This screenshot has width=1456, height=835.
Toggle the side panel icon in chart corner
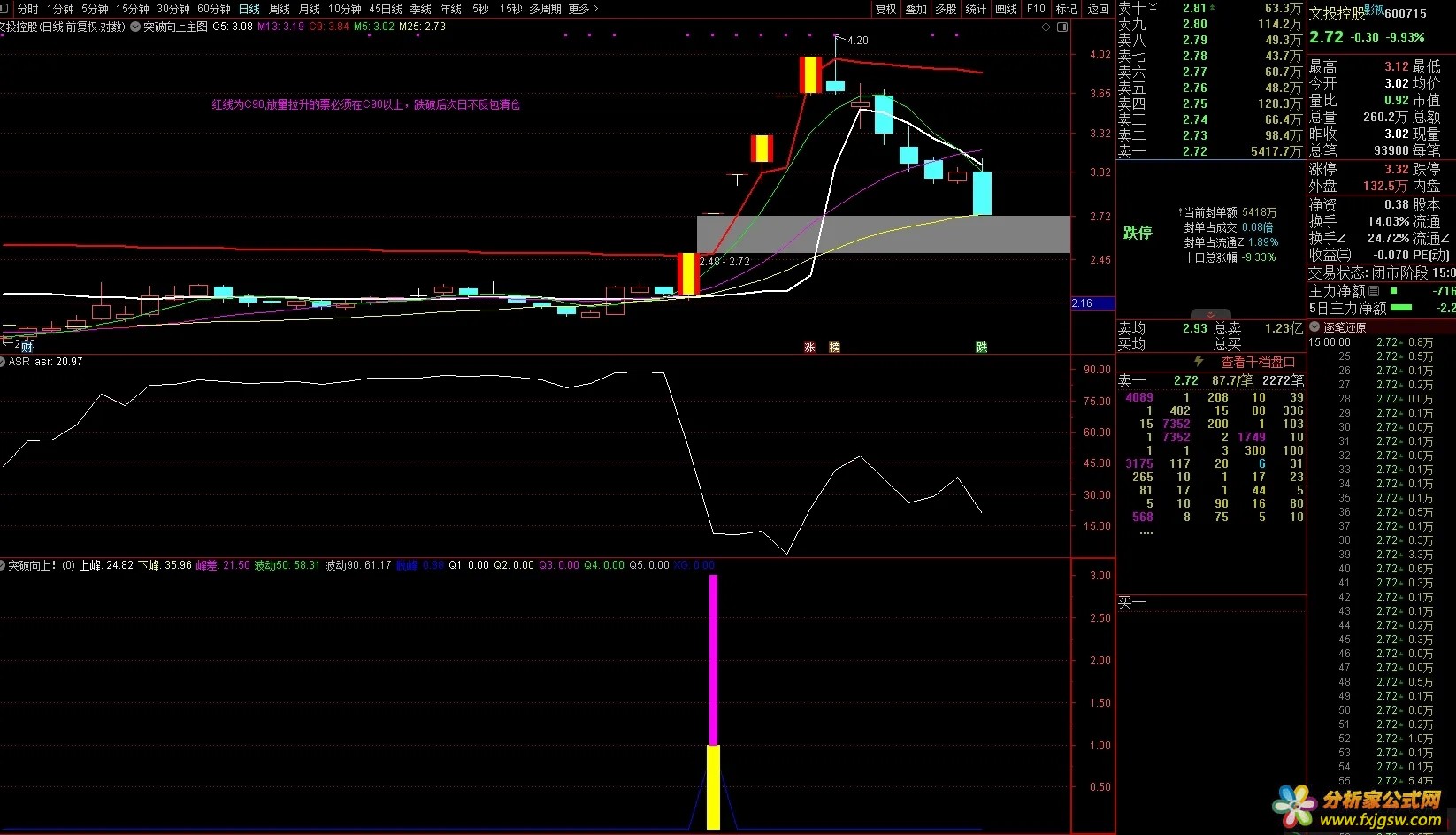[1062, 27]
